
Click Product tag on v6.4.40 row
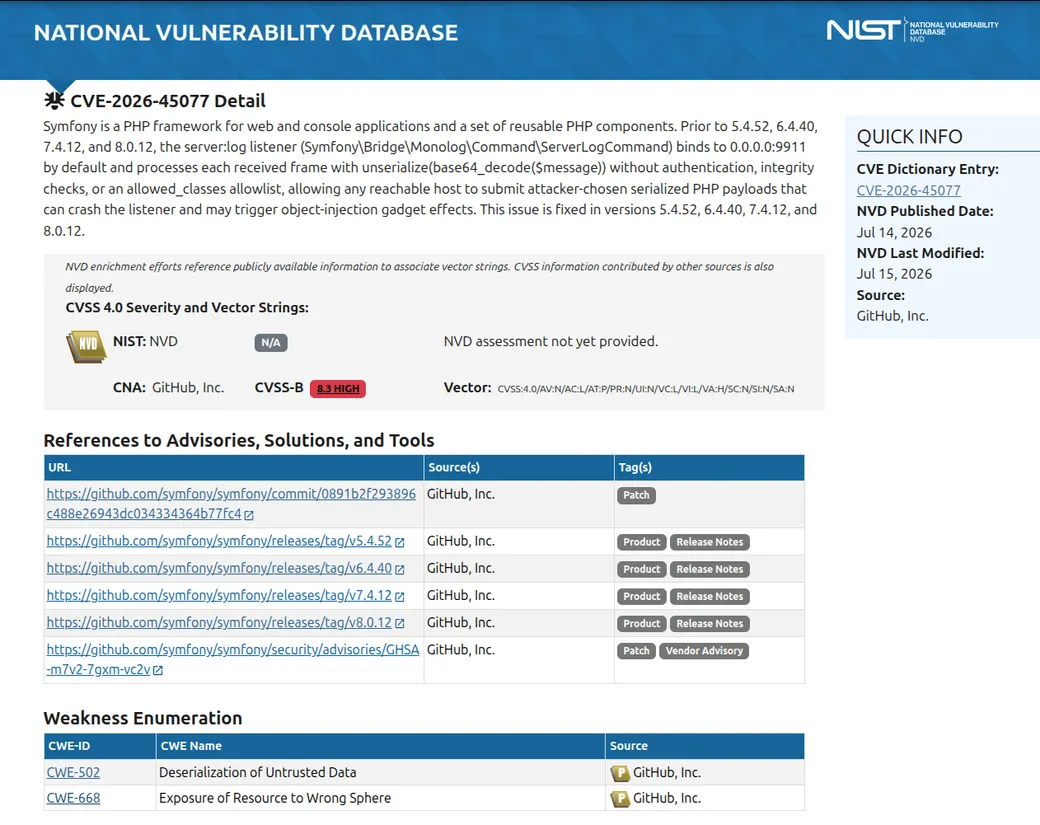(x=641, y=570)
